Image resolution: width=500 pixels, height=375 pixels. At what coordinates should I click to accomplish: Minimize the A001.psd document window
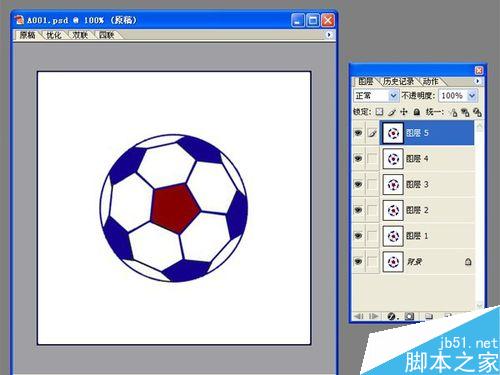[x=298, y=20]
